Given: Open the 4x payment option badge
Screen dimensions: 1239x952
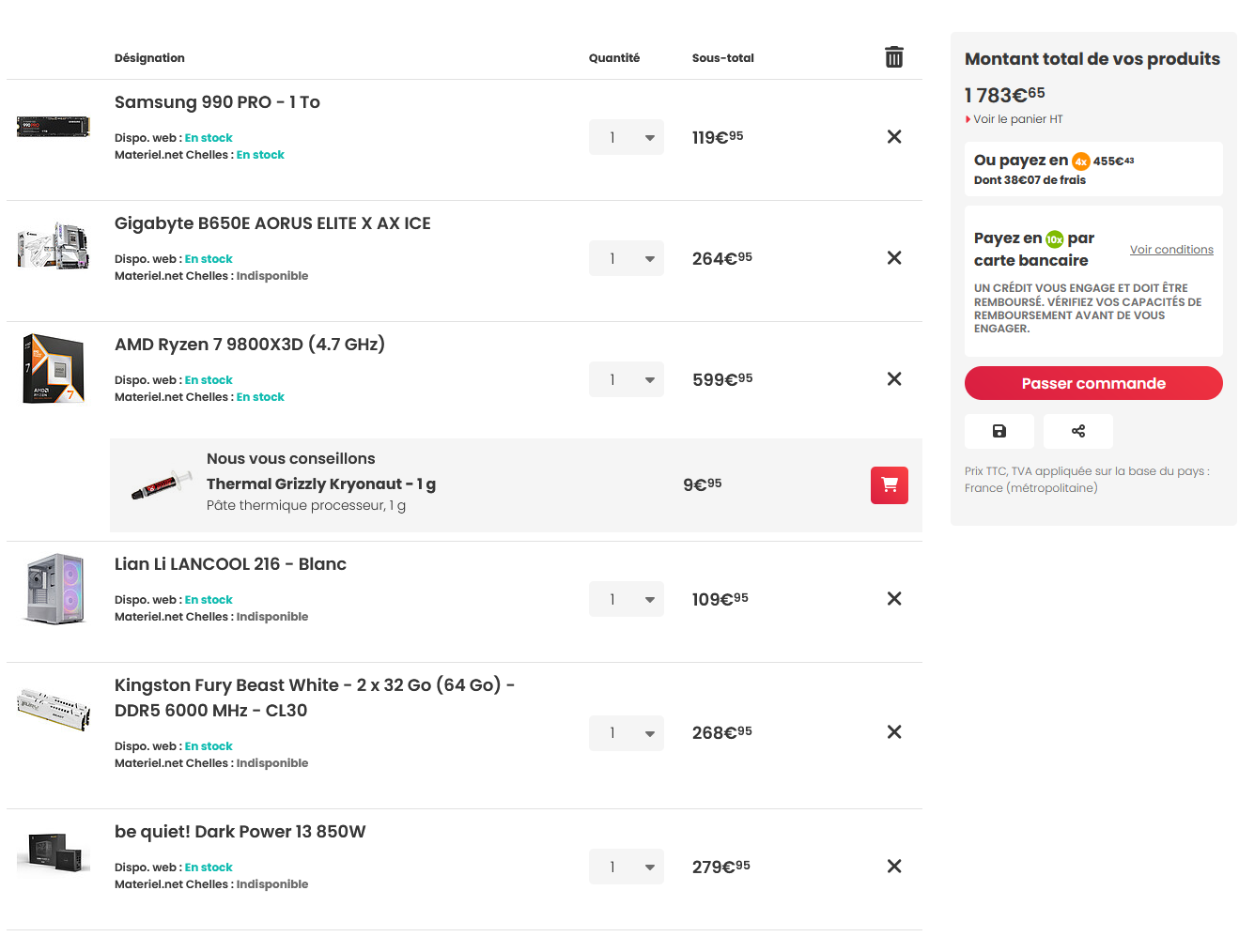Looking at the screenshot, I should coord(1081,161).
